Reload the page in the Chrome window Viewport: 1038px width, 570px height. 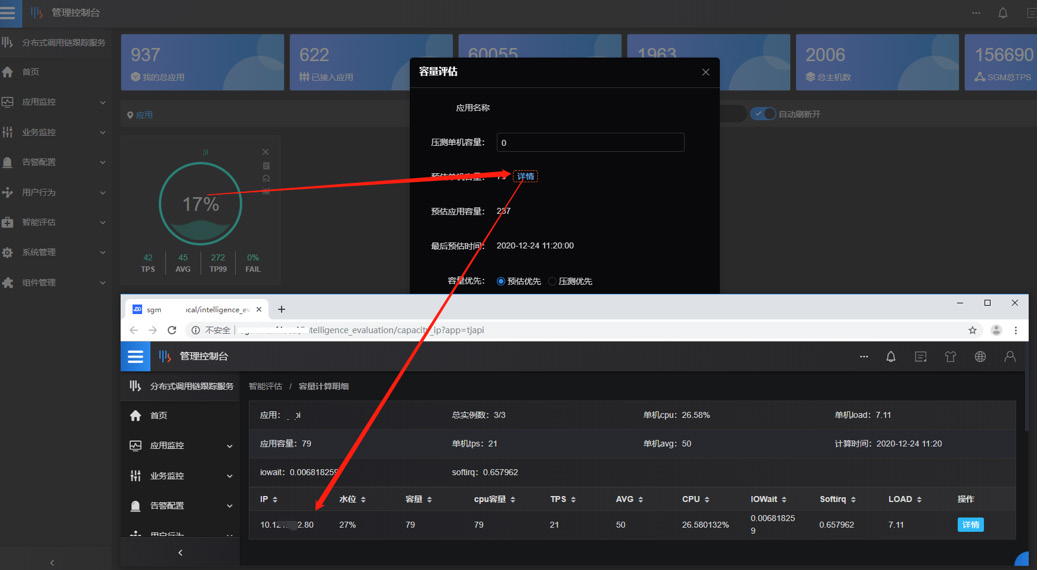pos(172,330)
